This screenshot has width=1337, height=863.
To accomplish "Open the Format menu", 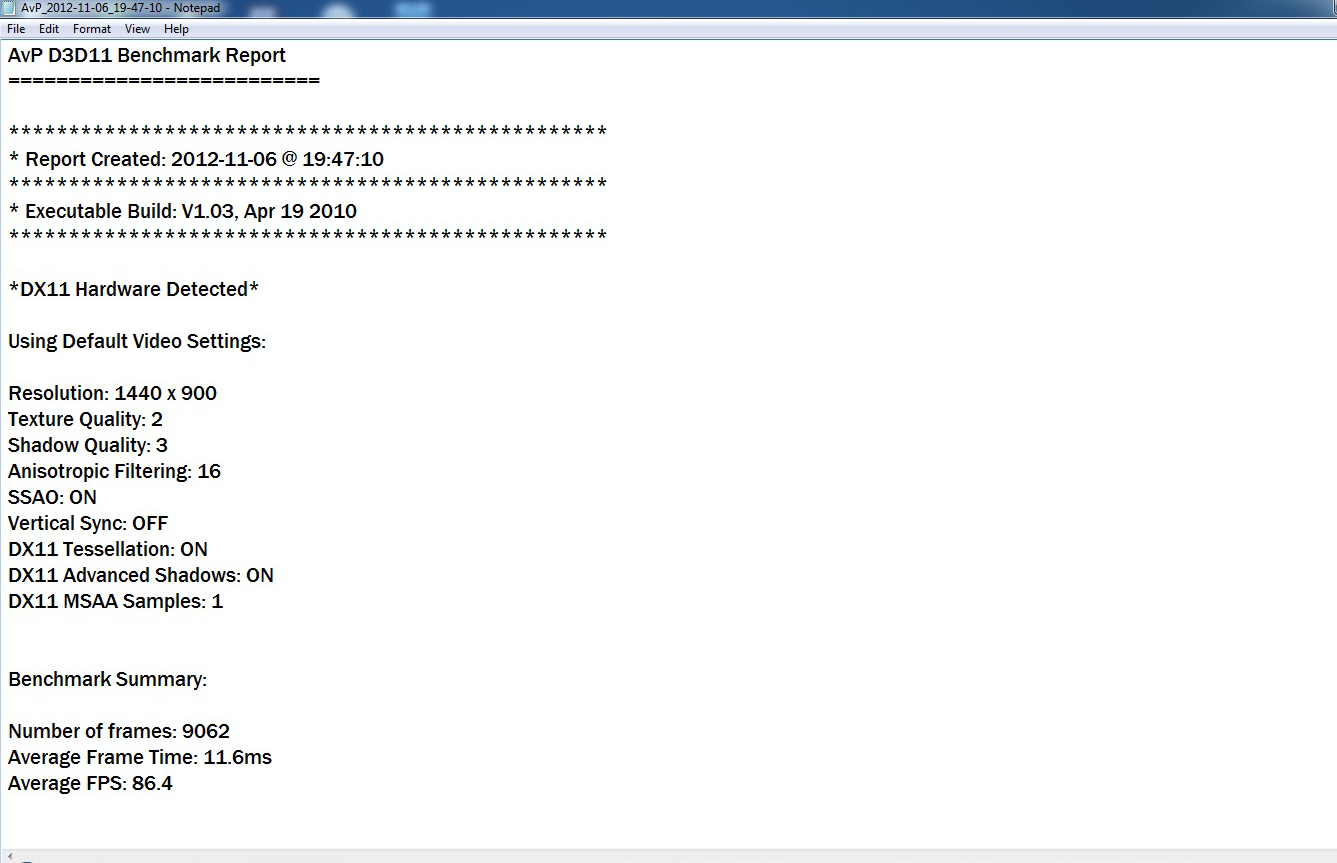I will (92, 29).
